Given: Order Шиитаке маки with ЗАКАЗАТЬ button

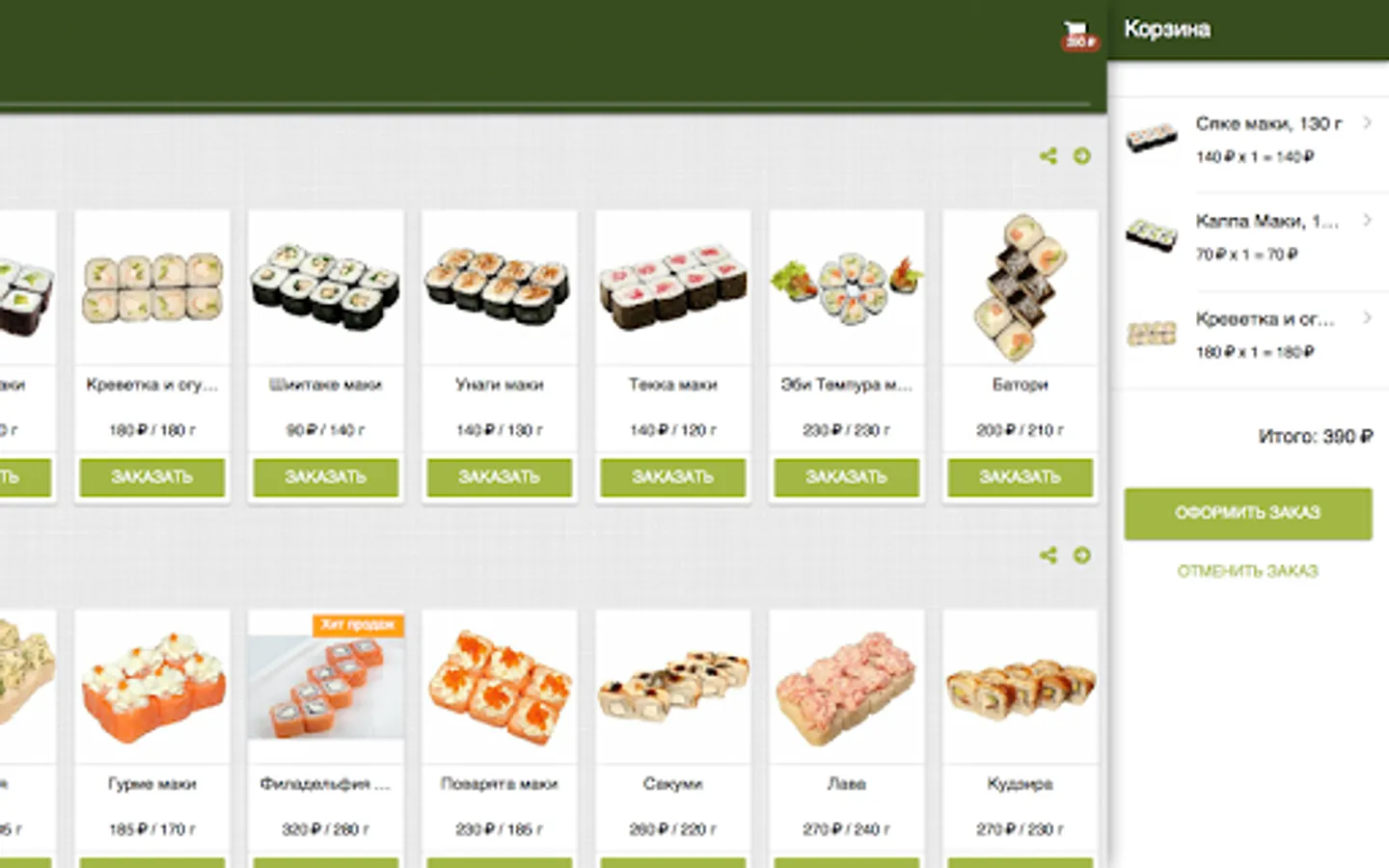Looking at the screenshot, I should click(326, 477).
